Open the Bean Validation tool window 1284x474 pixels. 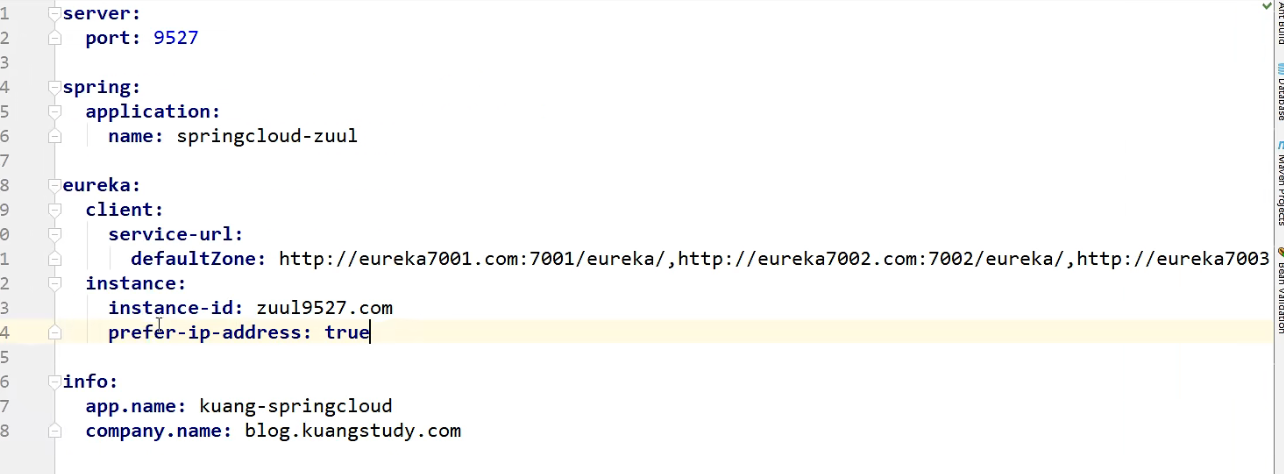pos(1279,288)
